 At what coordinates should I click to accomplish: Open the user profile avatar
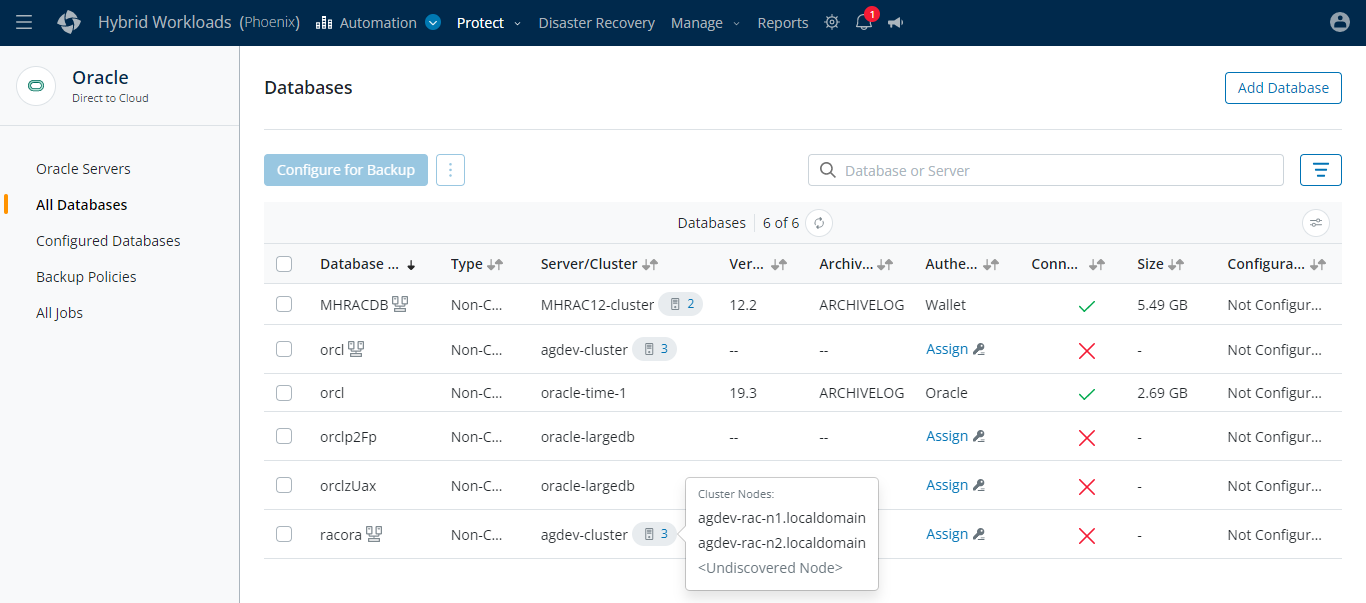coord(1340,22)
